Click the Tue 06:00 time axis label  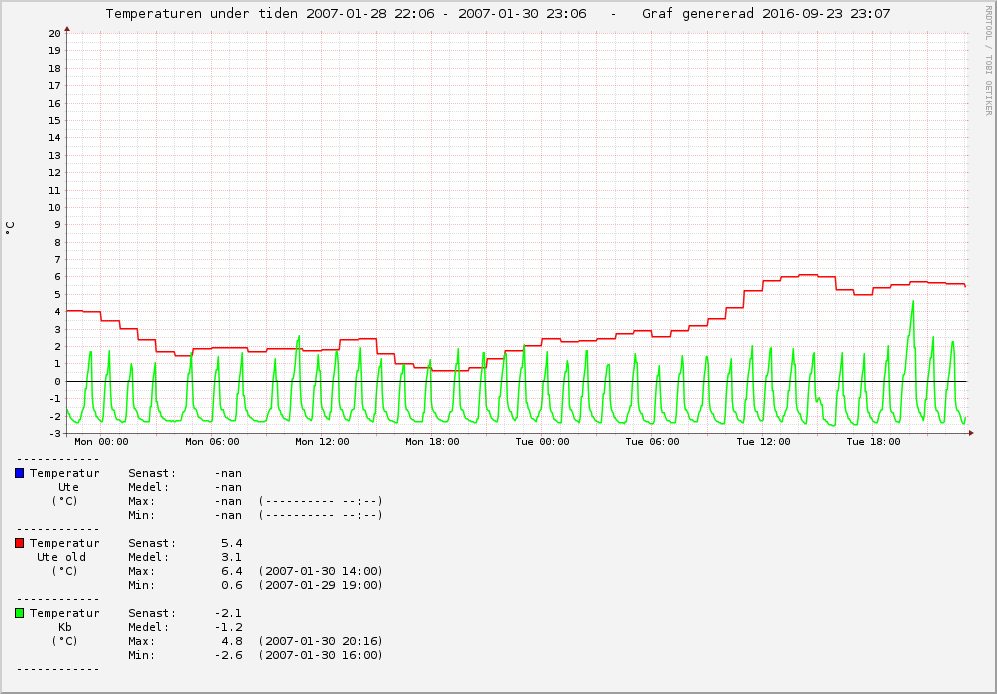tap(652, 441)
